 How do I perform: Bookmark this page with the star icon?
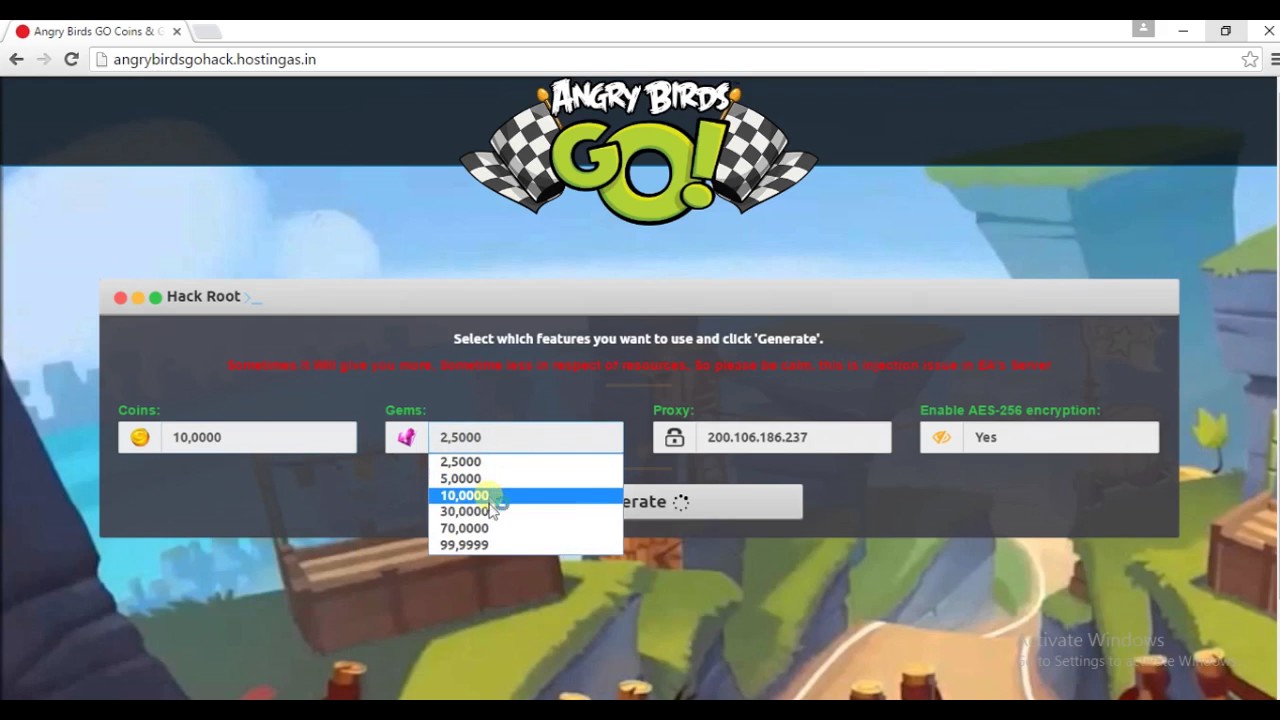[1250, 60]
